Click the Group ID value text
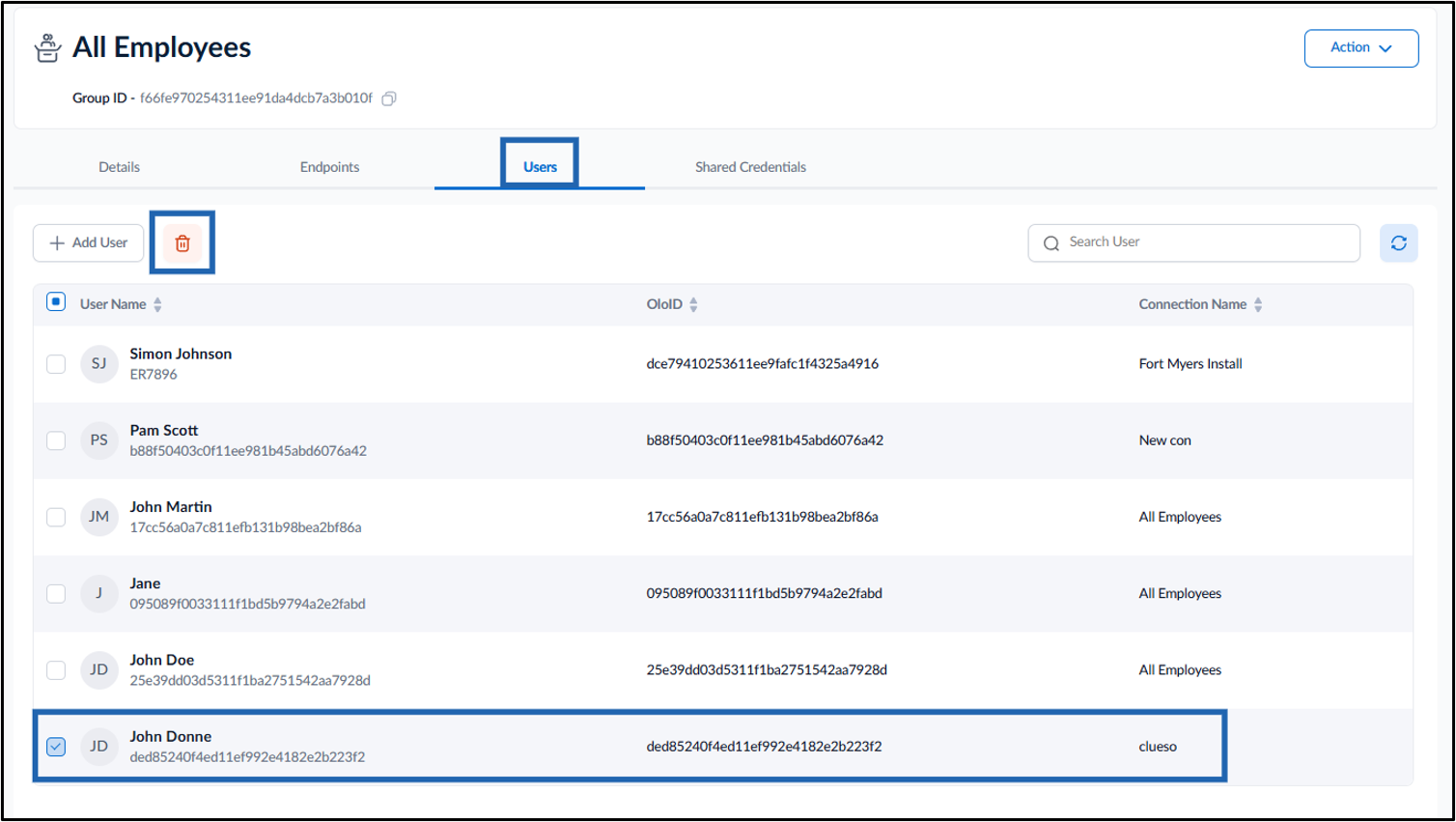 tap(256, 99)
